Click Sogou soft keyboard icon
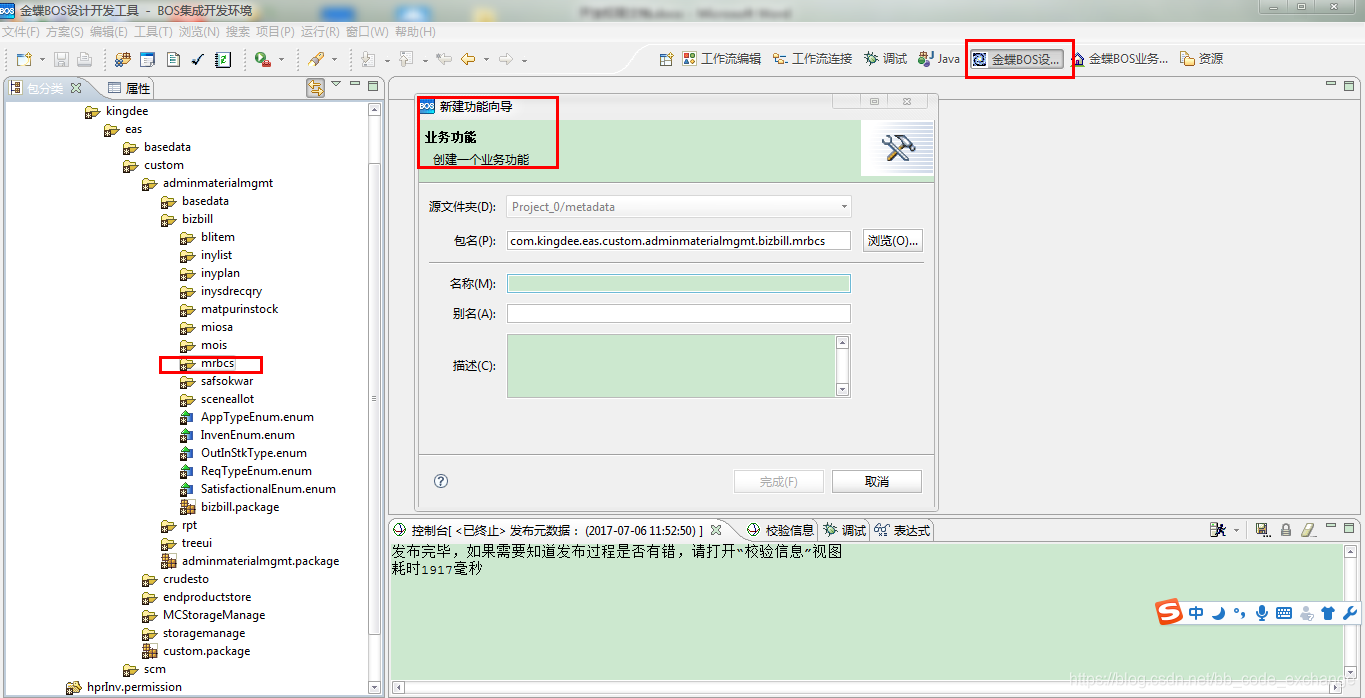The height and width of the screenshot is (698, 1365). (1284, 613)
